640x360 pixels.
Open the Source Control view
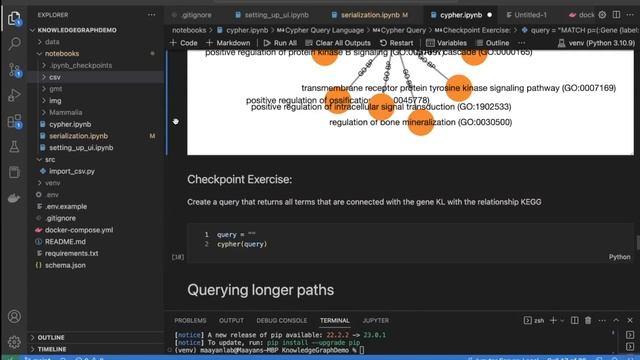pos(14,70)
